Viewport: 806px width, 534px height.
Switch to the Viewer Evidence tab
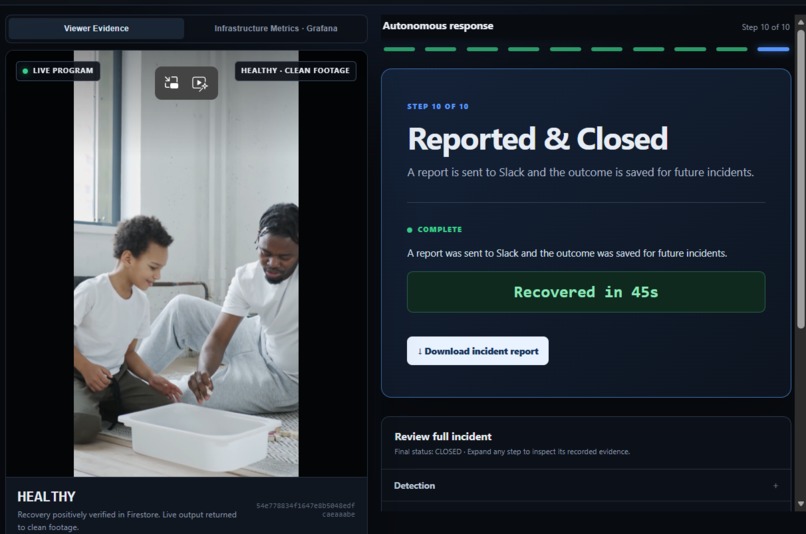click(96, 28)
